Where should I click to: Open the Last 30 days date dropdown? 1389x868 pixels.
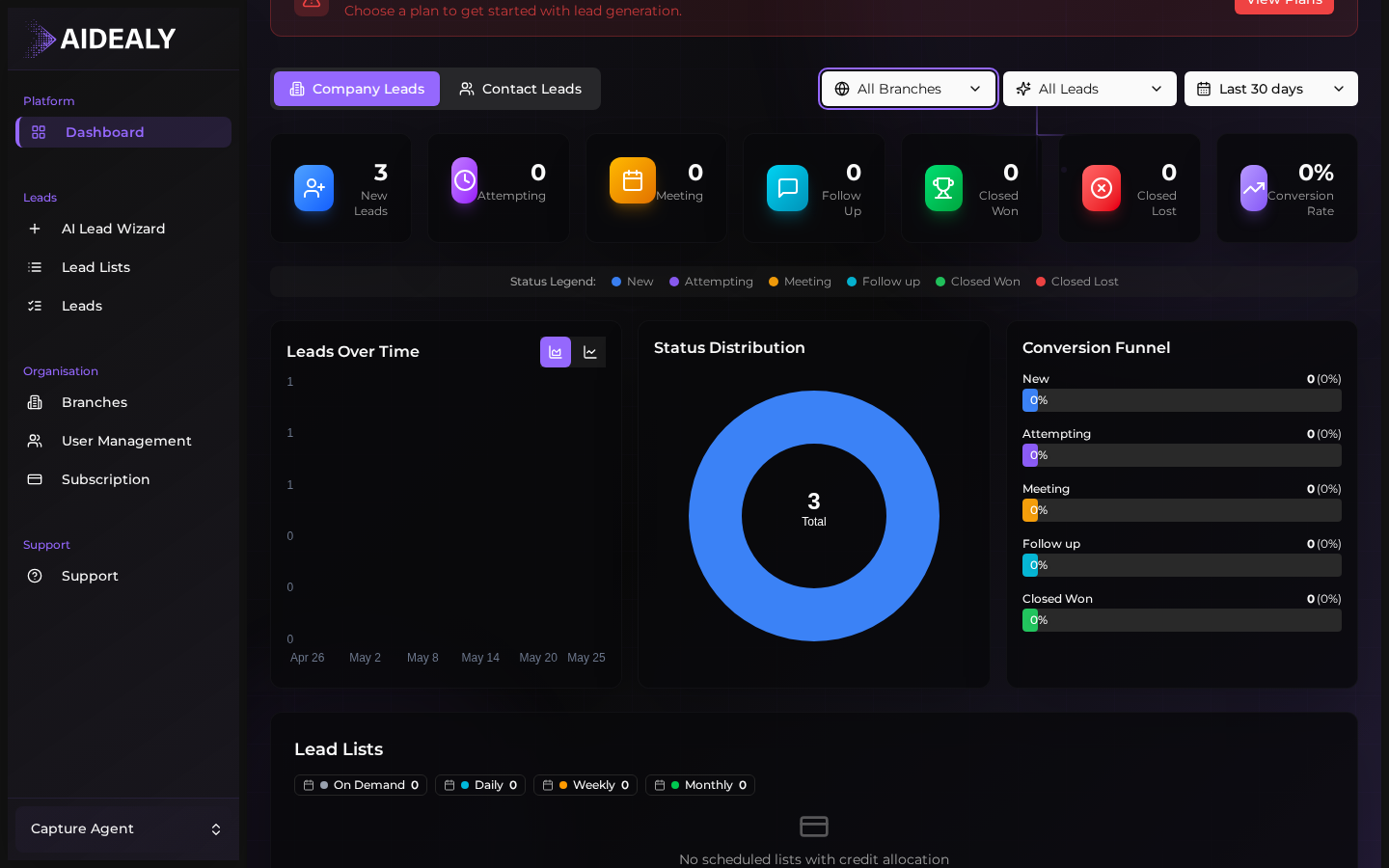[x=1271, y=89]
